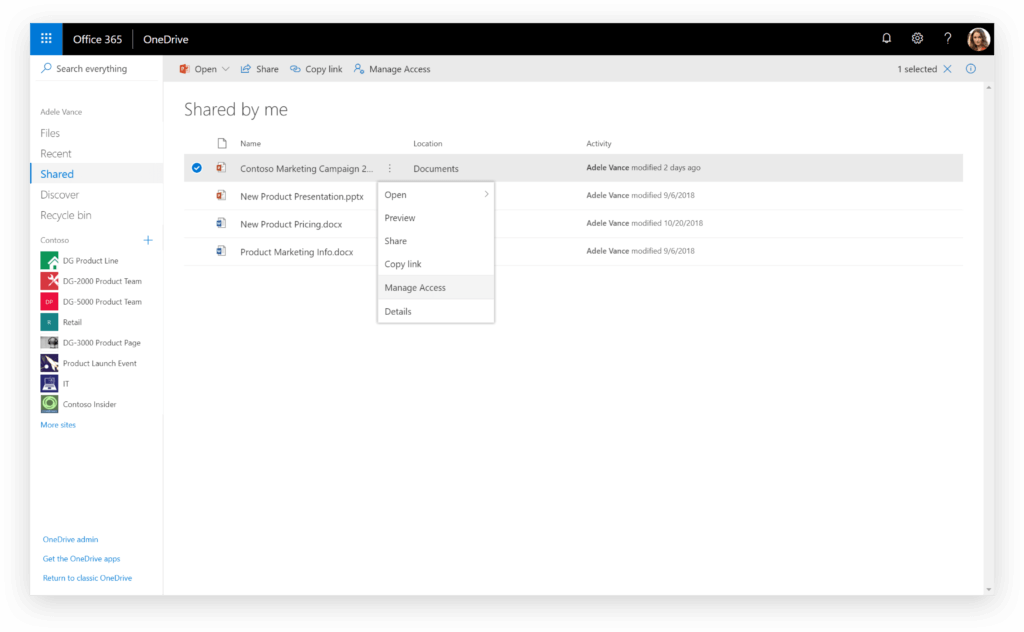
Task: Open the user profile picture
Action: click(x=978, y=39)
